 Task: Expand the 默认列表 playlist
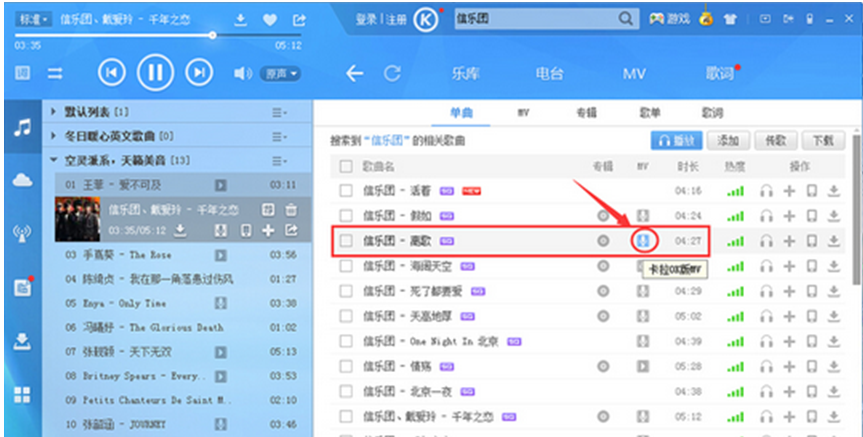[53, 112]
